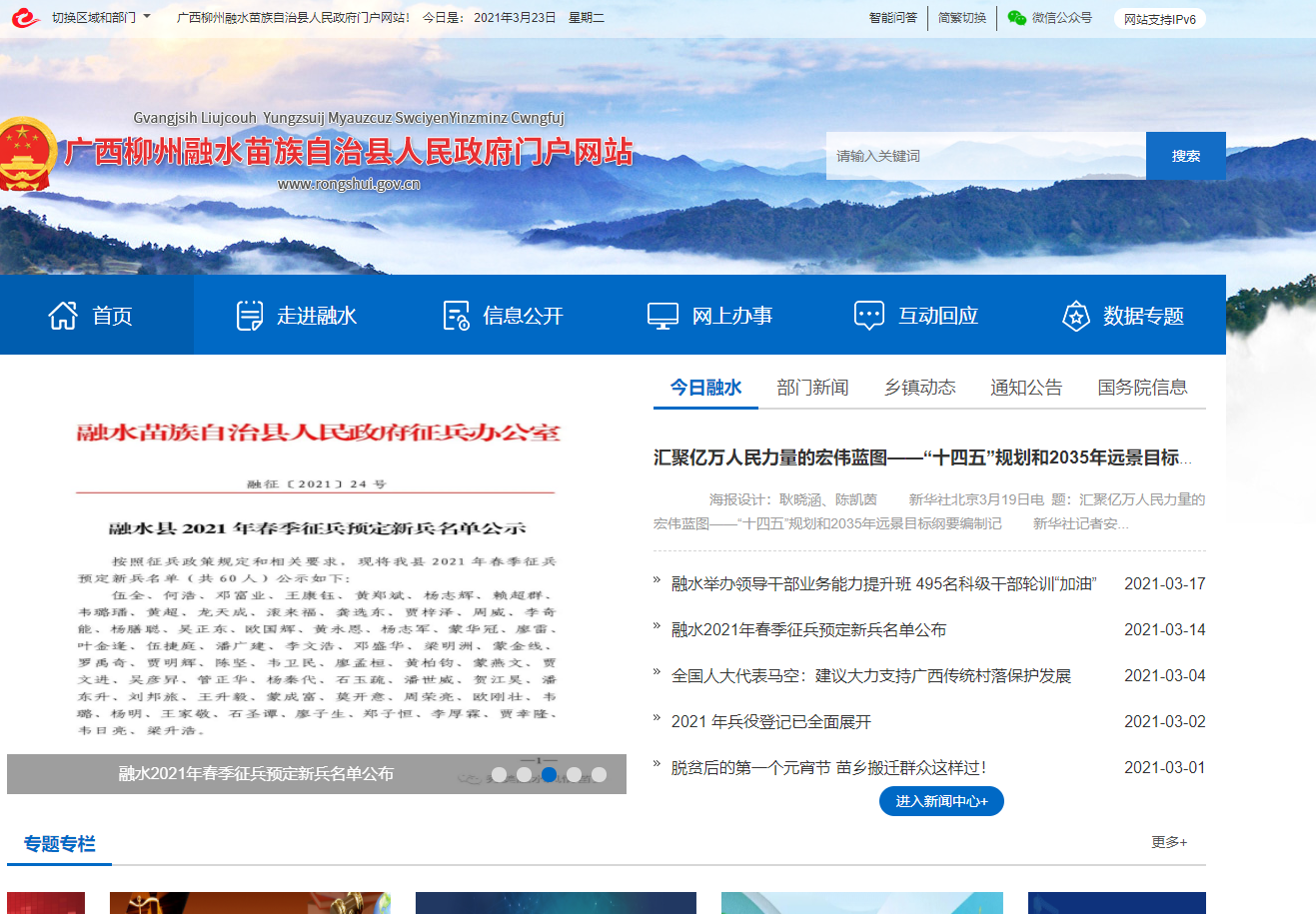Focus the 请输入关键词 search field

[985, 156]
